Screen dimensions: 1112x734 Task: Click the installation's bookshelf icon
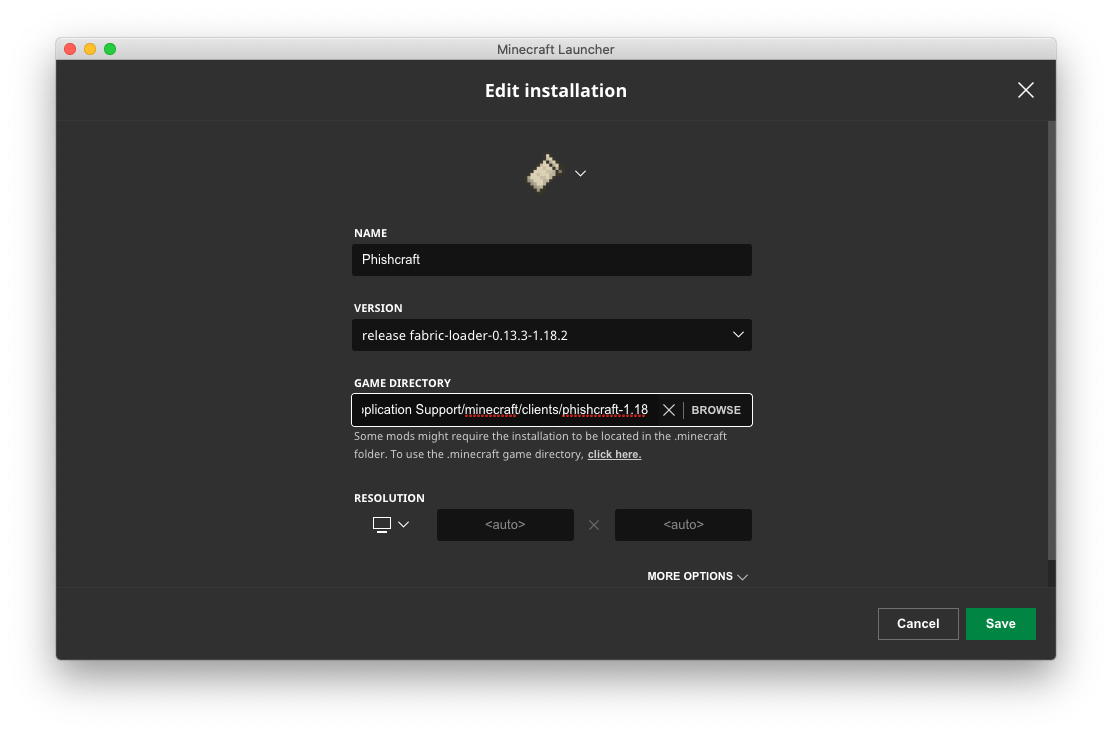(x=543, y=172)
